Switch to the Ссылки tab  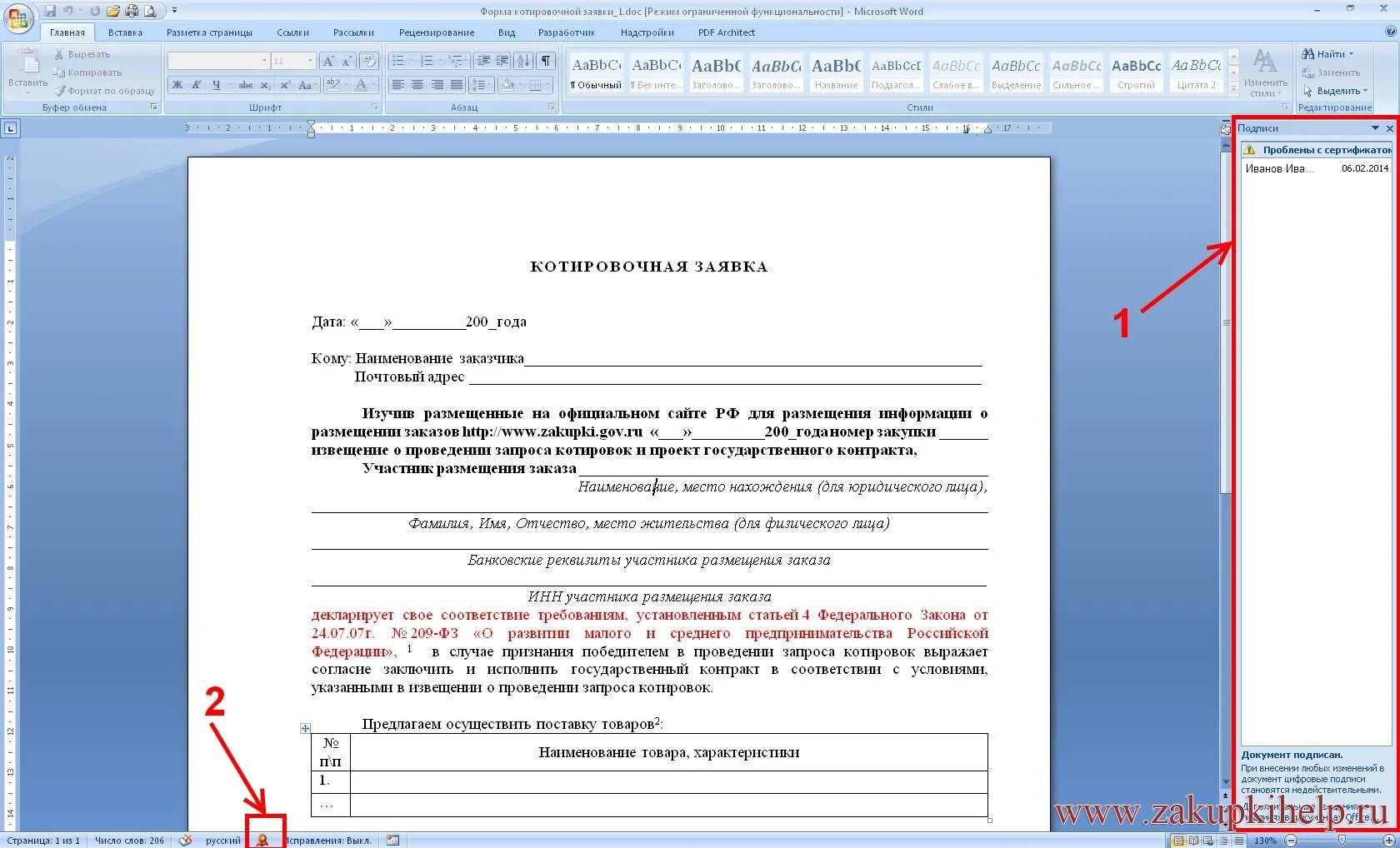(292, 32)
